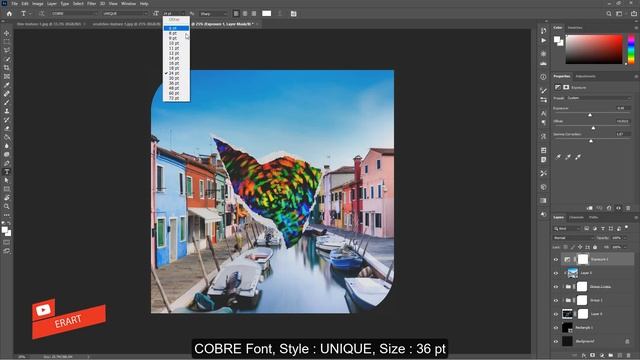Viewport: 640px width, 360px height.
Task: Select the Zoom tool
Action: click(7, 207)
